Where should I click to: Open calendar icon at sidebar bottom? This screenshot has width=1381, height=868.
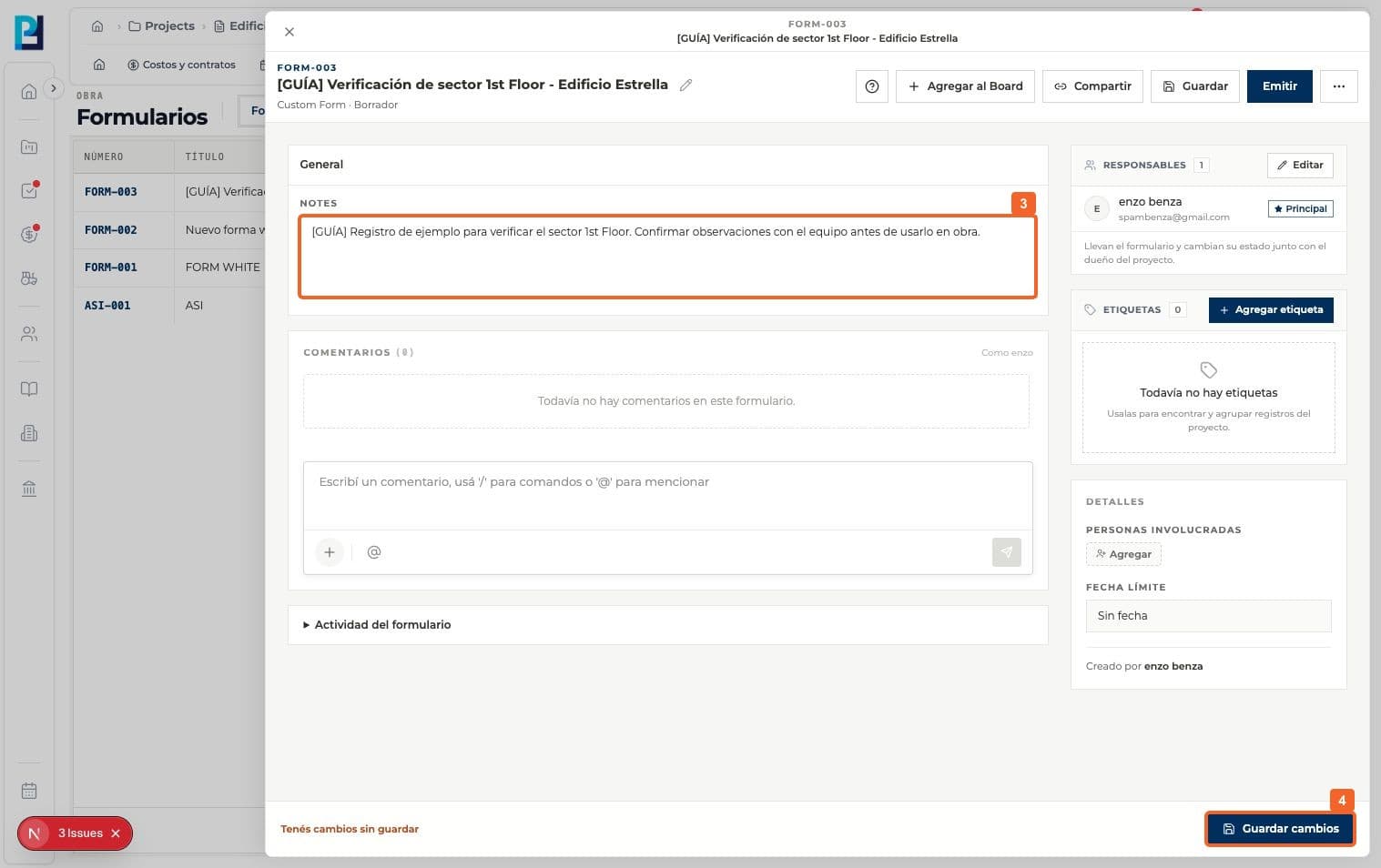(29, 791)
